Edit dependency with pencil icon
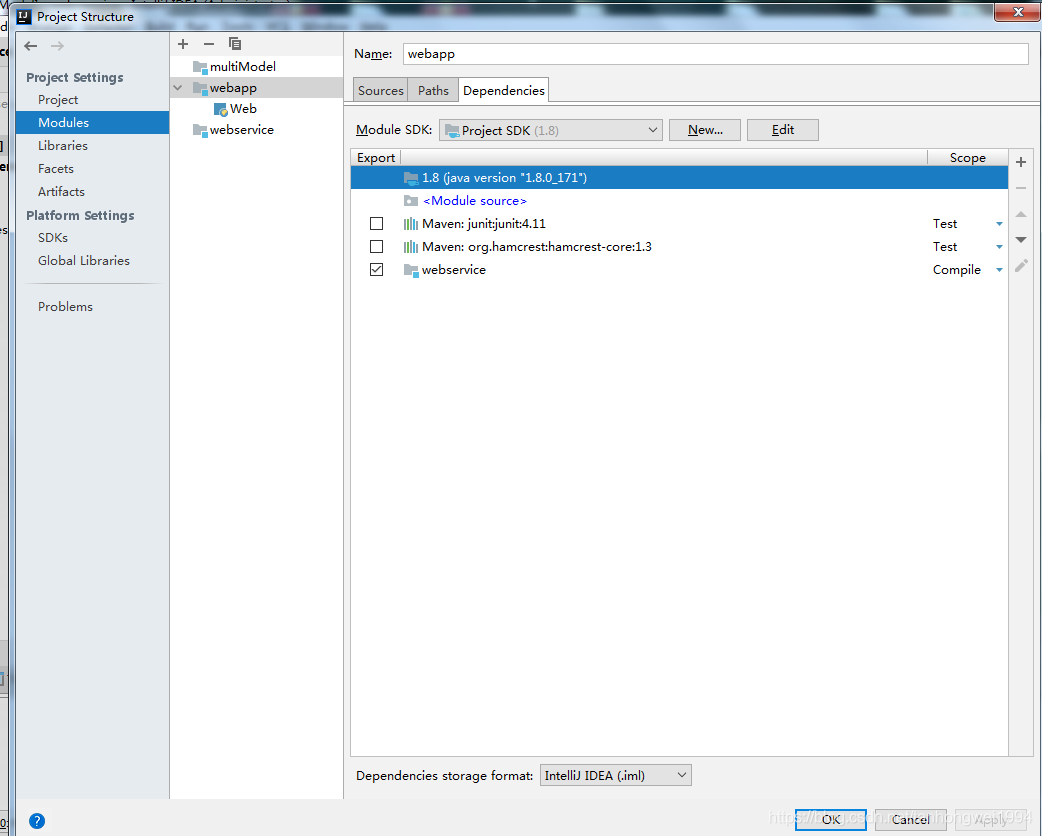This screenshot has height=836, width=1042. pyautogui.click(x=1021, y=266)
